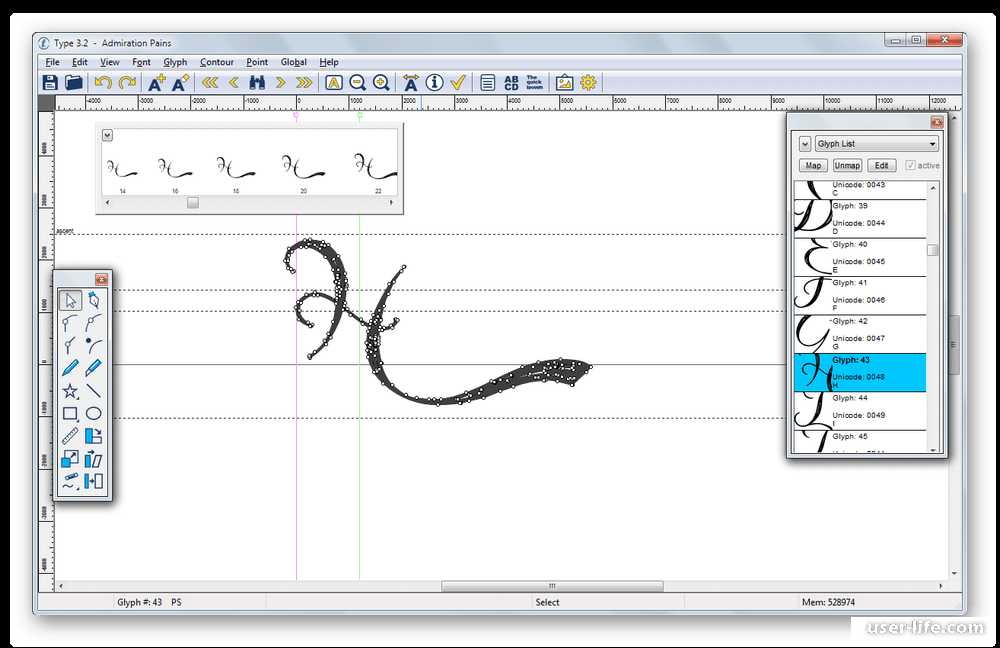
Task: Open the Glyph List combo box
Action: pos(877,144)
